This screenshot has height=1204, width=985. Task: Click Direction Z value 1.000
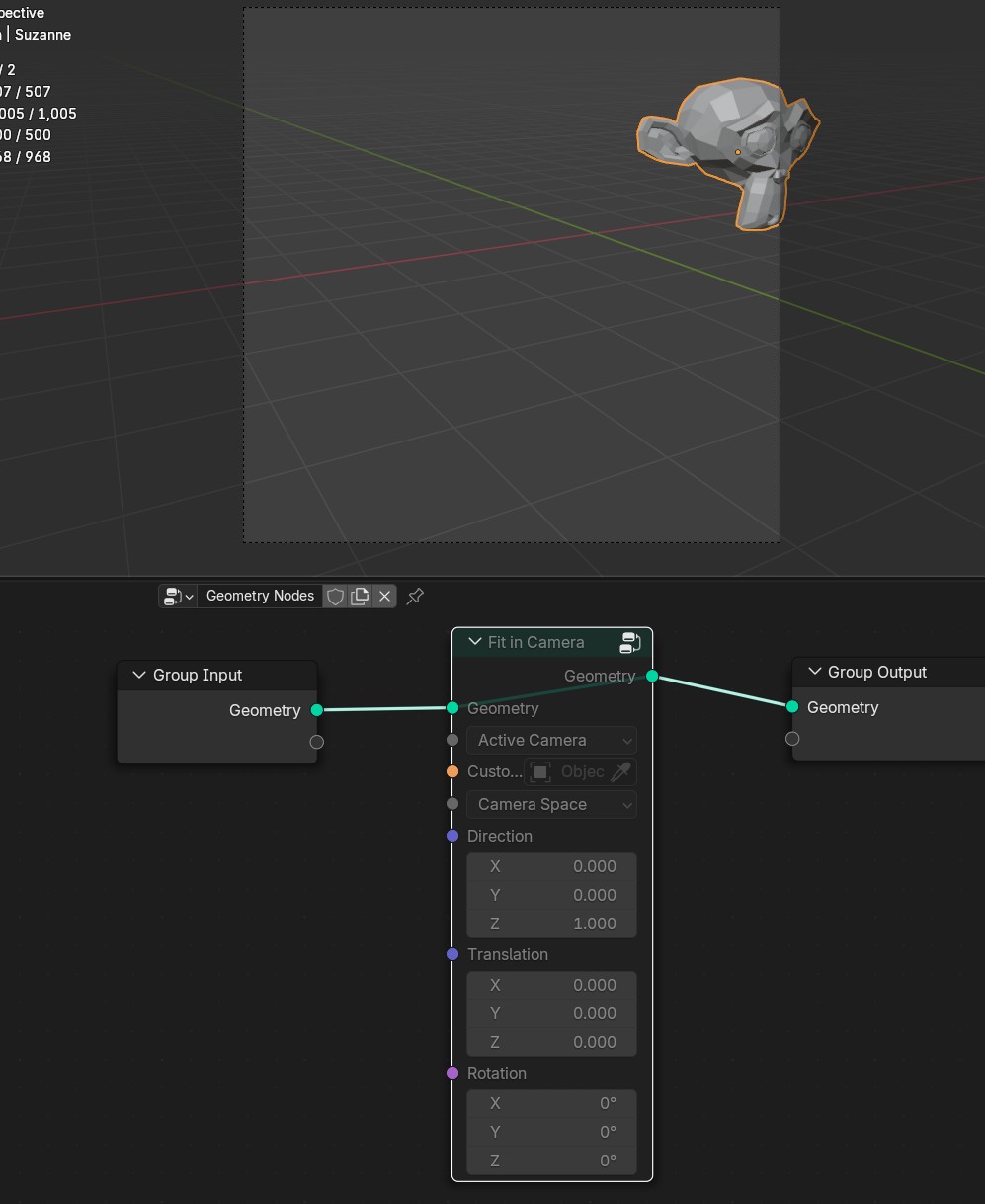pyautogui.click(x=551, y=923)
